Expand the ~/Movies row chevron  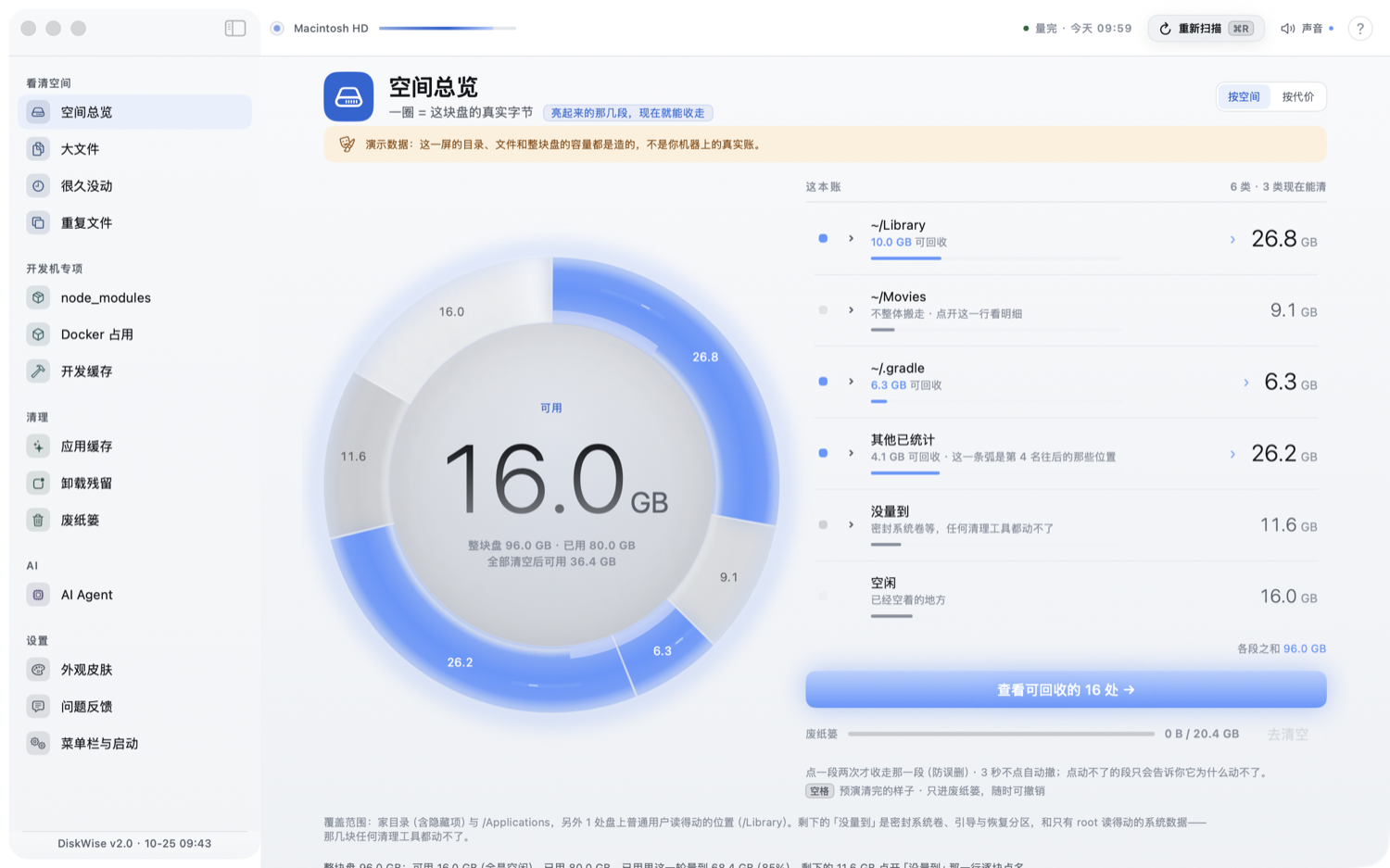tap(851, 310)
